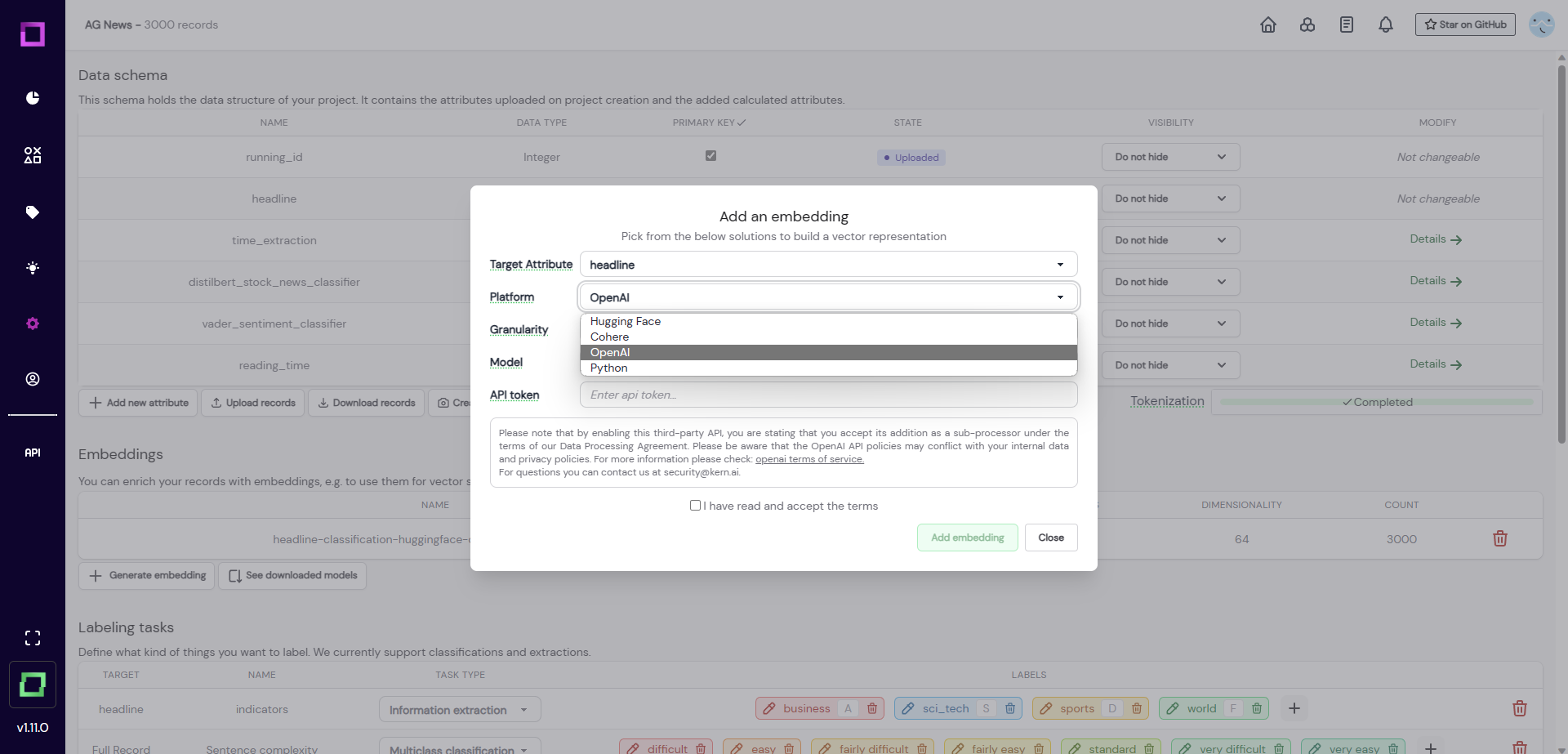Click the sci_tech hotkey S badge
1568x754 pixels.
pyautogui.click(x=986, y=708)
